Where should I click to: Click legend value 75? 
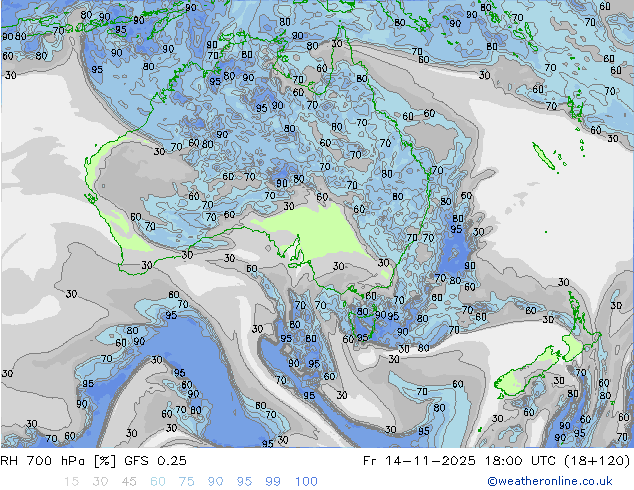186,482
